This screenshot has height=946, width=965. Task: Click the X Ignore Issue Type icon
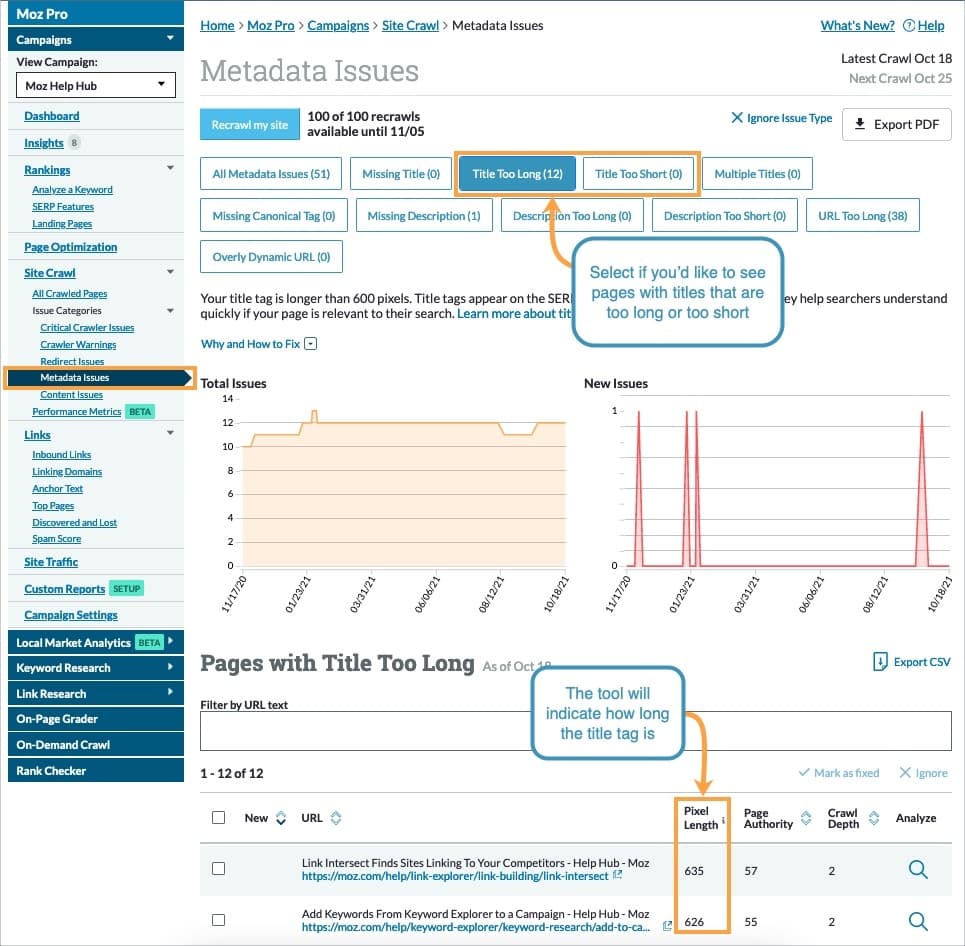point(737,118)
